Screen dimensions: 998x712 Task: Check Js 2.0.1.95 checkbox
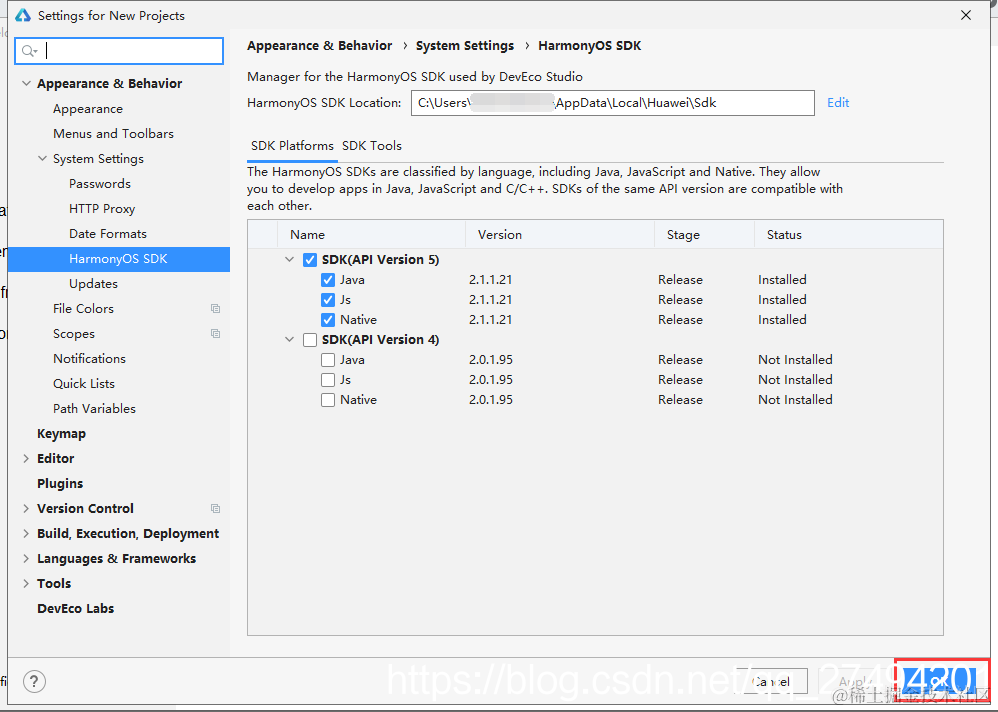tap(328, 380)
